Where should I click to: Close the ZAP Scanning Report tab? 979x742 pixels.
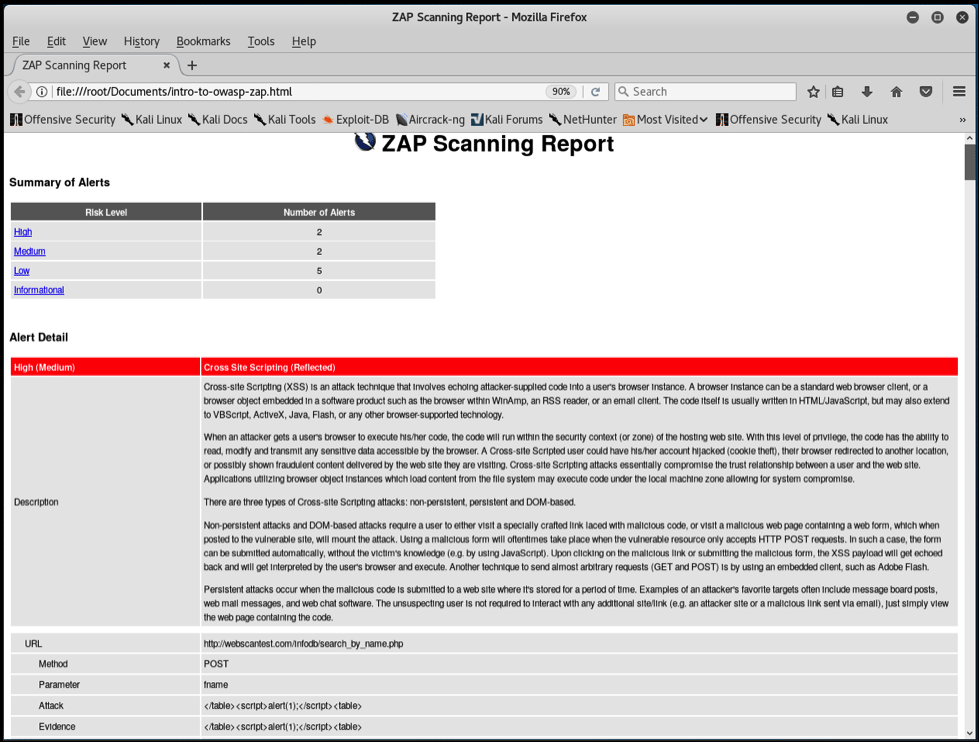[167, 65]
